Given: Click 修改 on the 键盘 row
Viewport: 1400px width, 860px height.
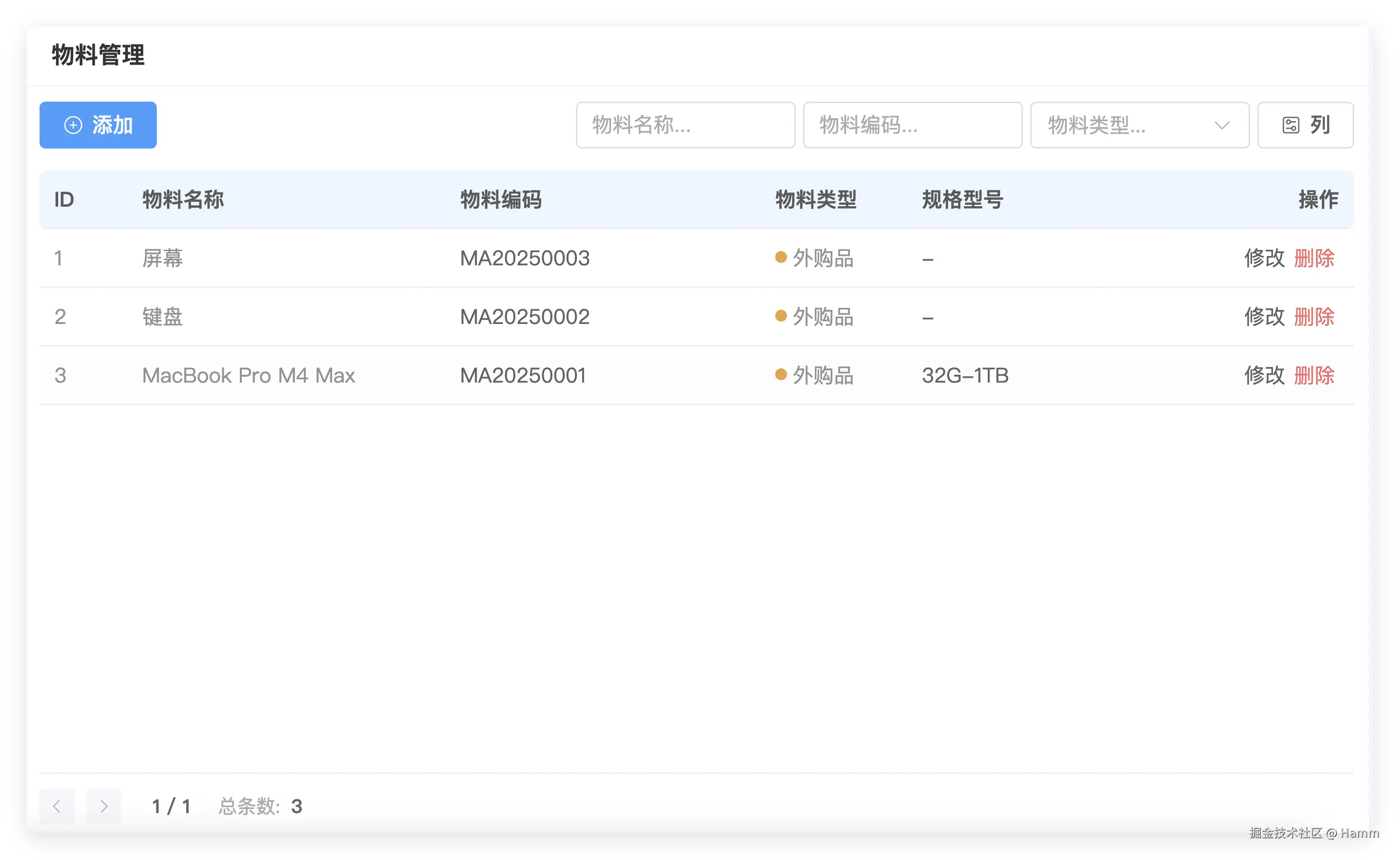Looking at the screenshot, I should 1264,316.
